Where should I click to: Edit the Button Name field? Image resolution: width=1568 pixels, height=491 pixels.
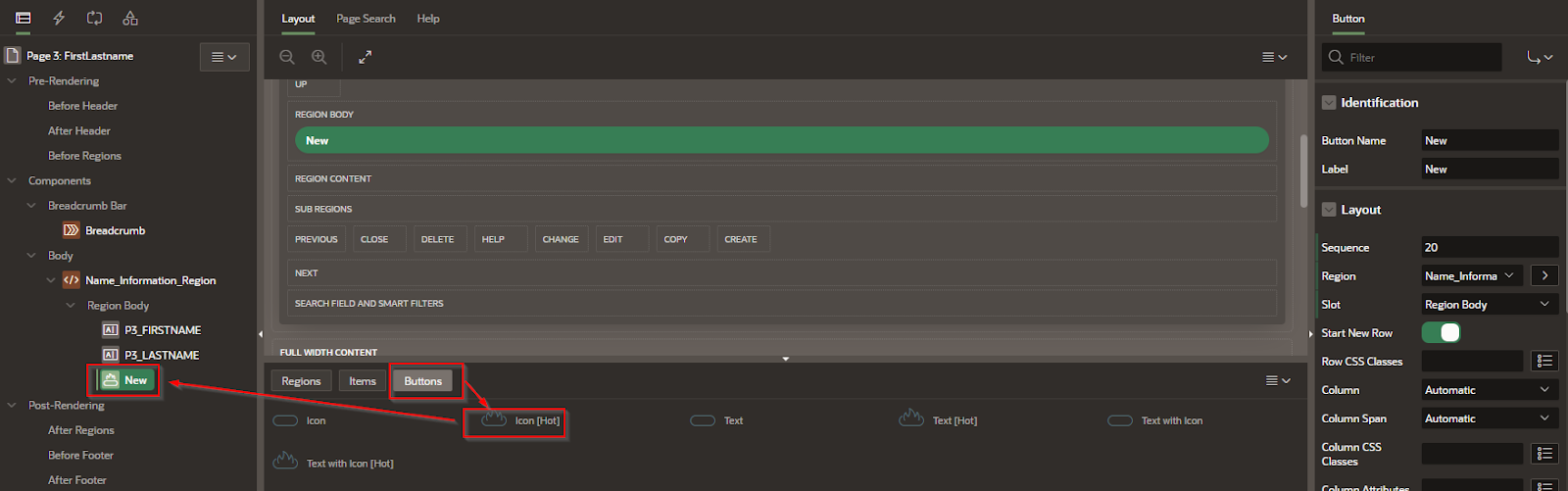[x=1490, y=140]
